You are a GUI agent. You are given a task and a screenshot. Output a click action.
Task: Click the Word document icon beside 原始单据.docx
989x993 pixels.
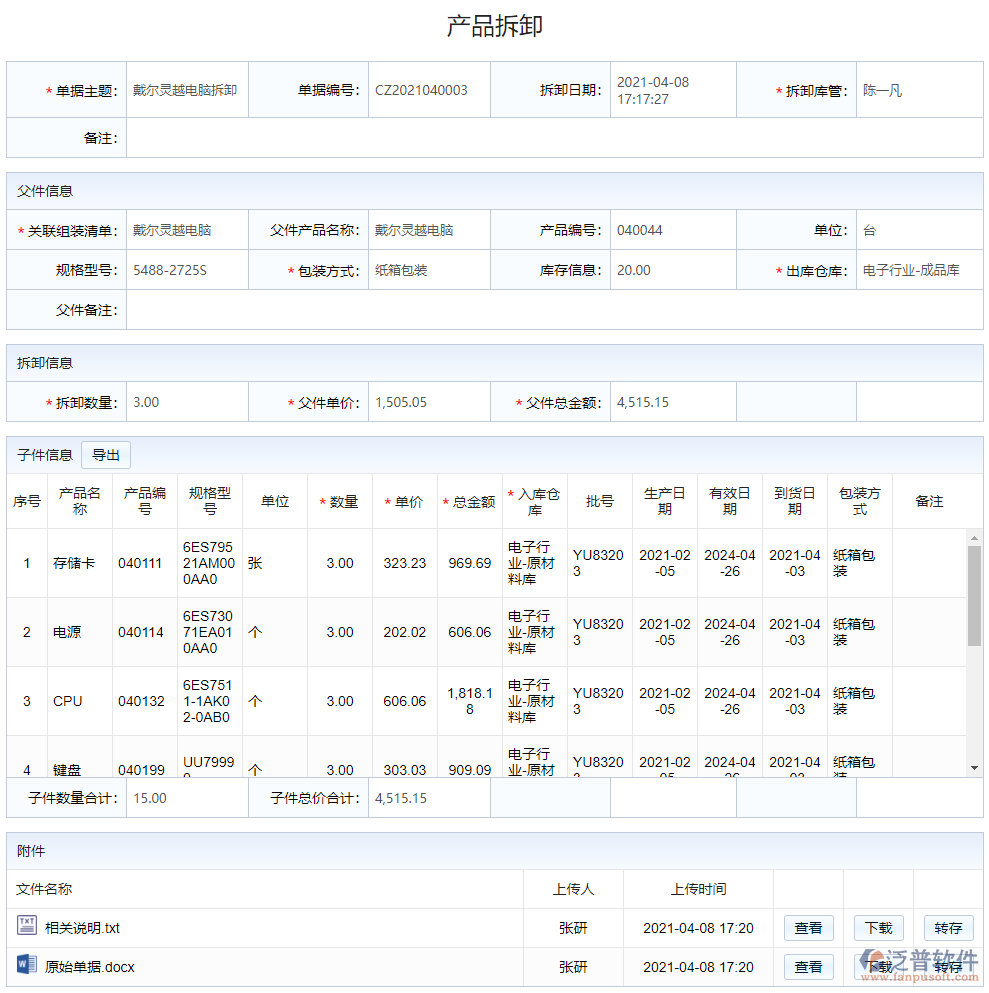pos(28,966)
